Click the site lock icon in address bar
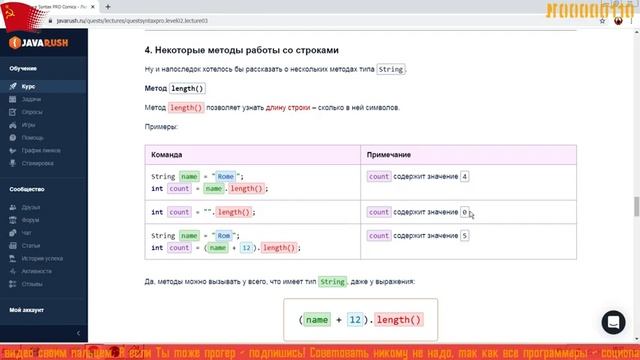Screen dimensions: 640x360 [x=51, y=21]
